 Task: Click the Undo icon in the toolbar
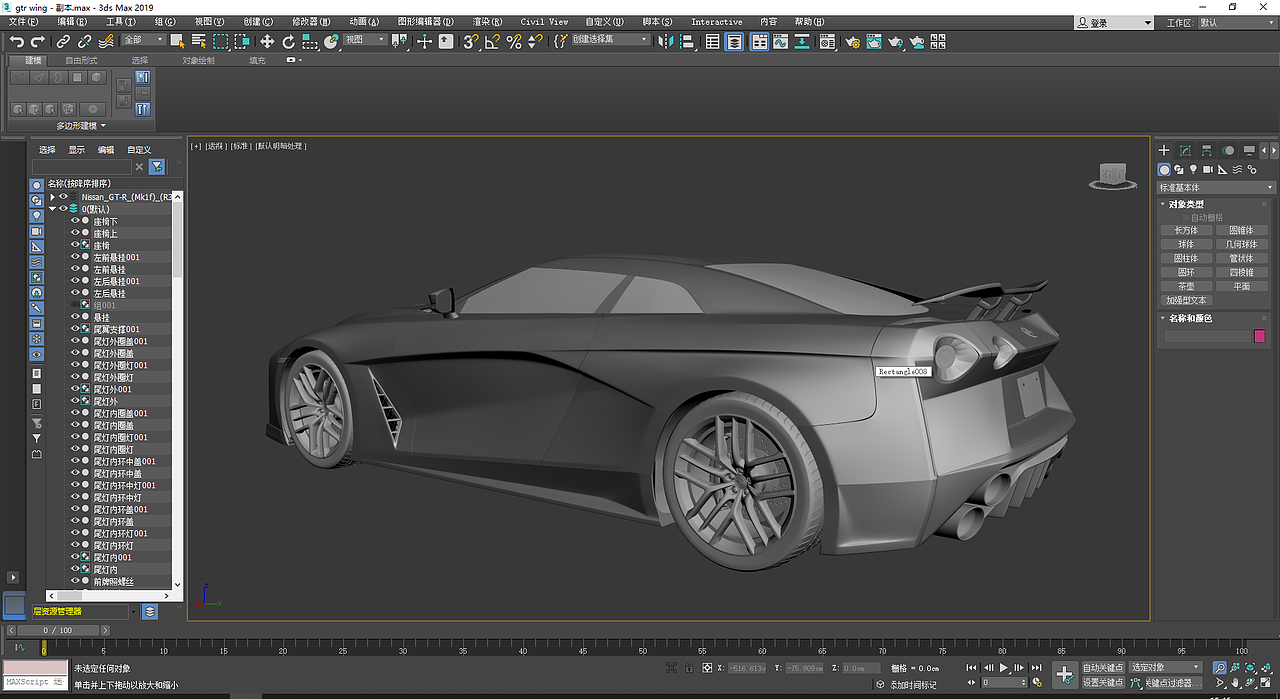[x=16, y=41]
